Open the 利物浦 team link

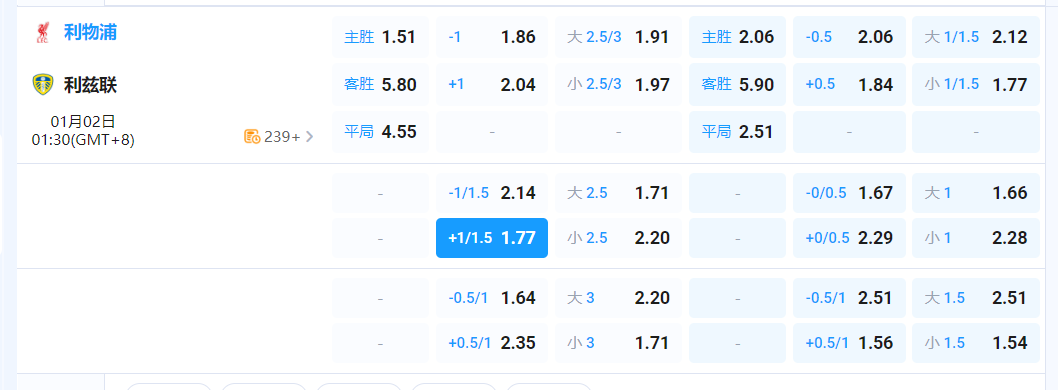click(x=90, y=32)
